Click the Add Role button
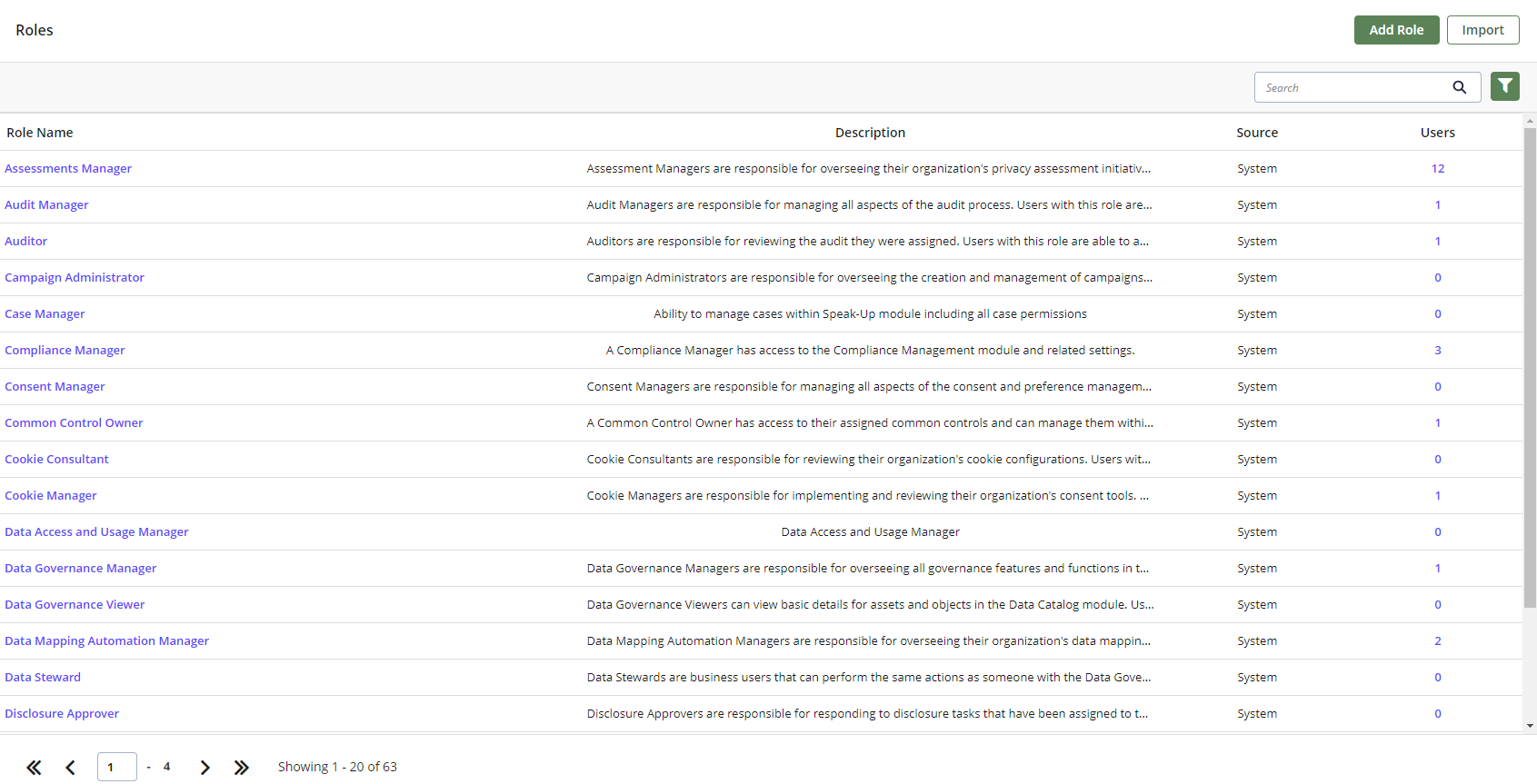 pos(1396,30)
